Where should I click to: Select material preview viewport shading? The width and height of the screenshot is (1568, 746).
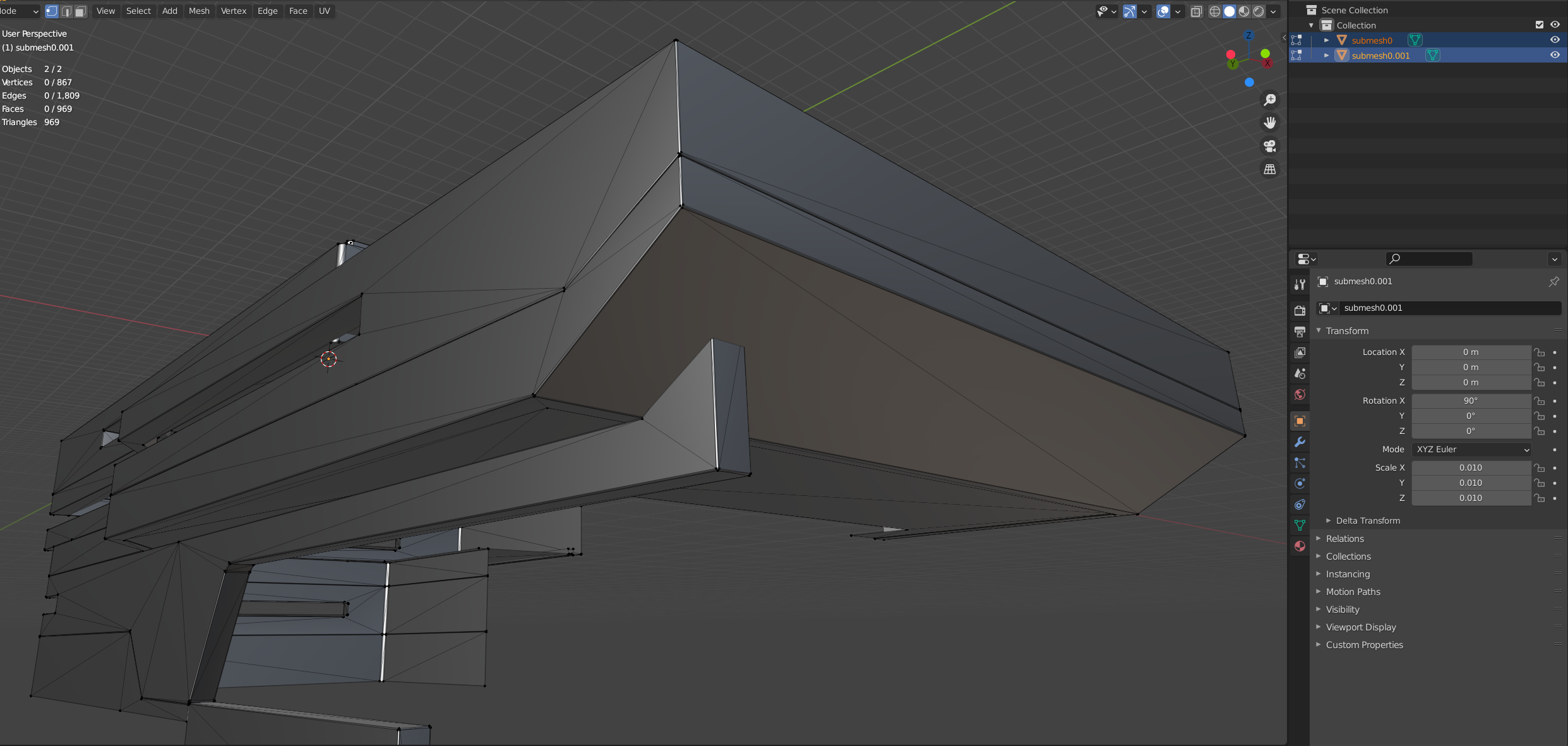1243,11
